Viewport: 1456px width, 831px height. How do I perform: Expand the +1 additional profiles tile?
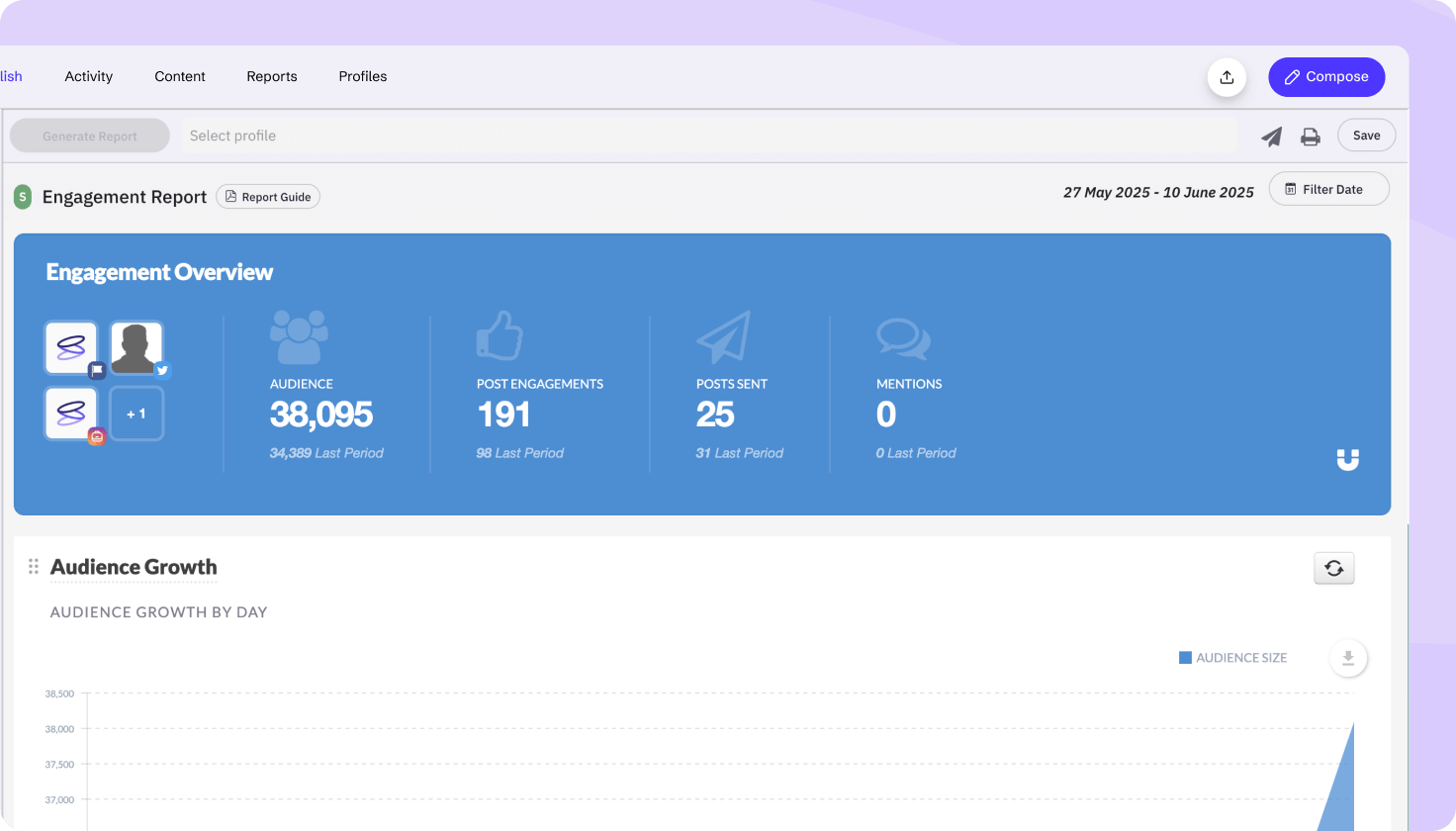[136, 414]
